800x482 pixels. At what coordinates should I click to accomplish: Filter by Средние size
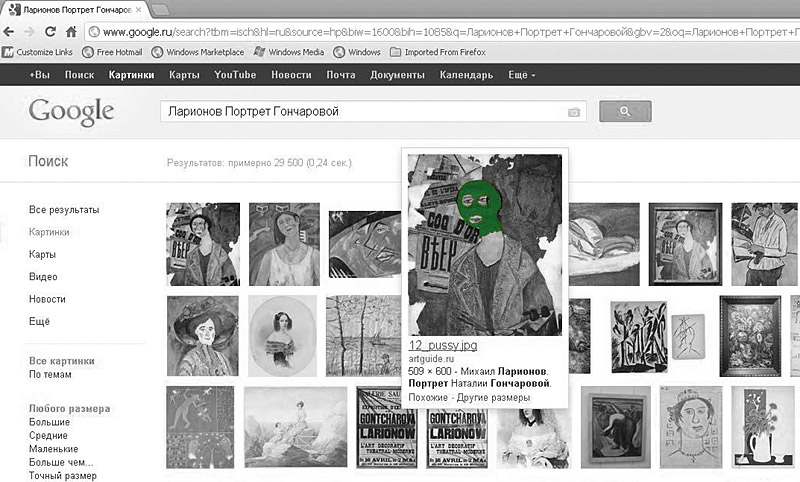click(48, 436)
